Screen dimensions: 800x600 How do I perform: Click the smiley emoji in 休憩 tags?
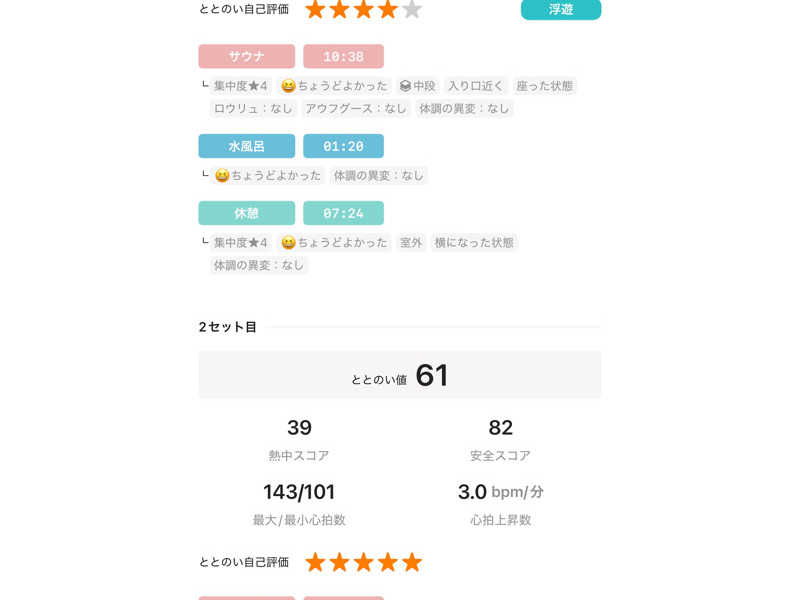click(288, 242)
